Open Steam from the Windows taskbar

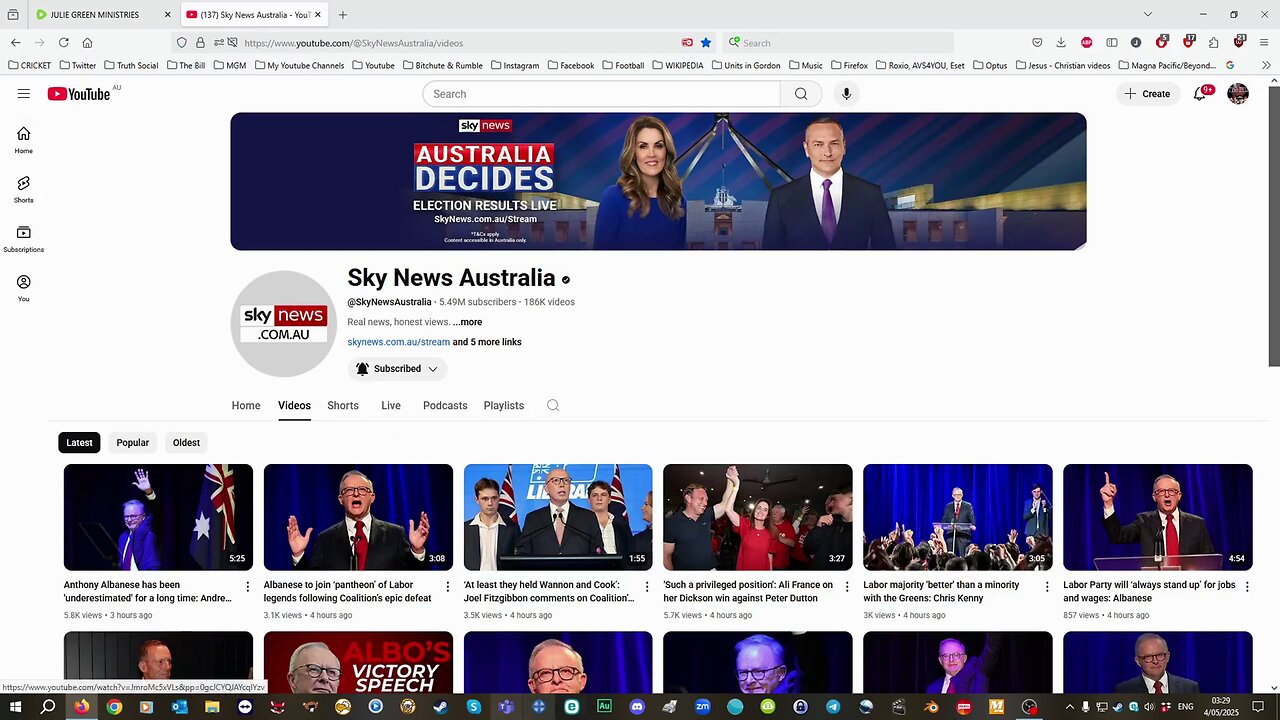pos(440,707)
